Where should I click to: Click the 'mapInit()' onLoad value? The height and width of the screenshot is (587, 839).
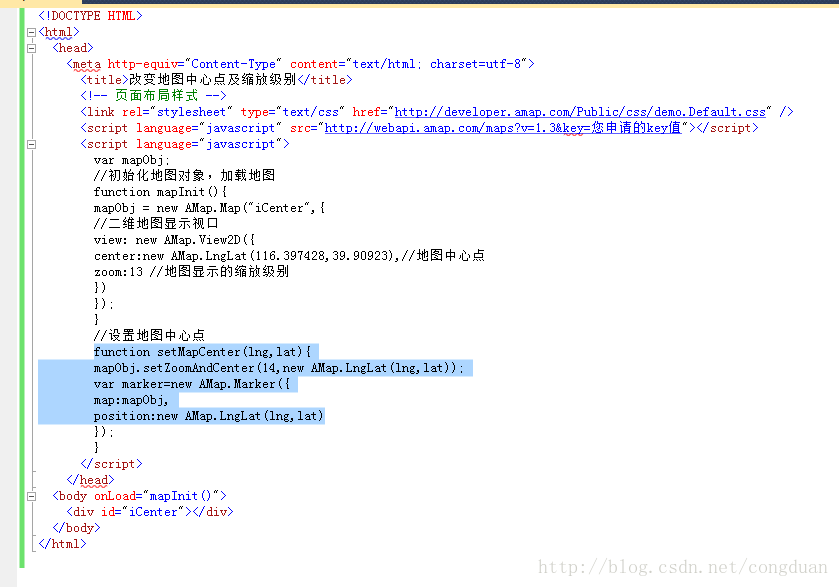pos(181,495)
